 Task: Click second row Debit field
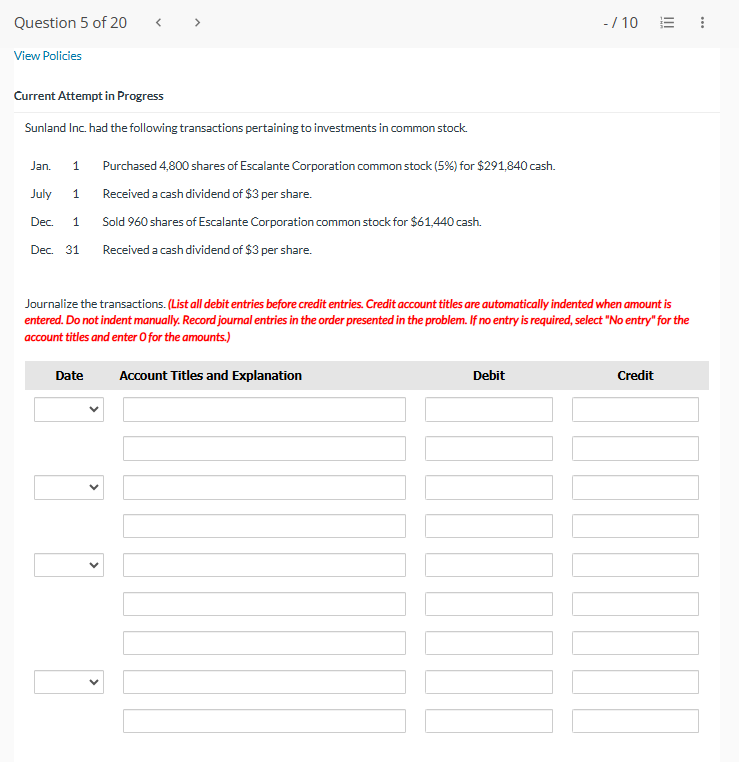click(x=489, y=448)
